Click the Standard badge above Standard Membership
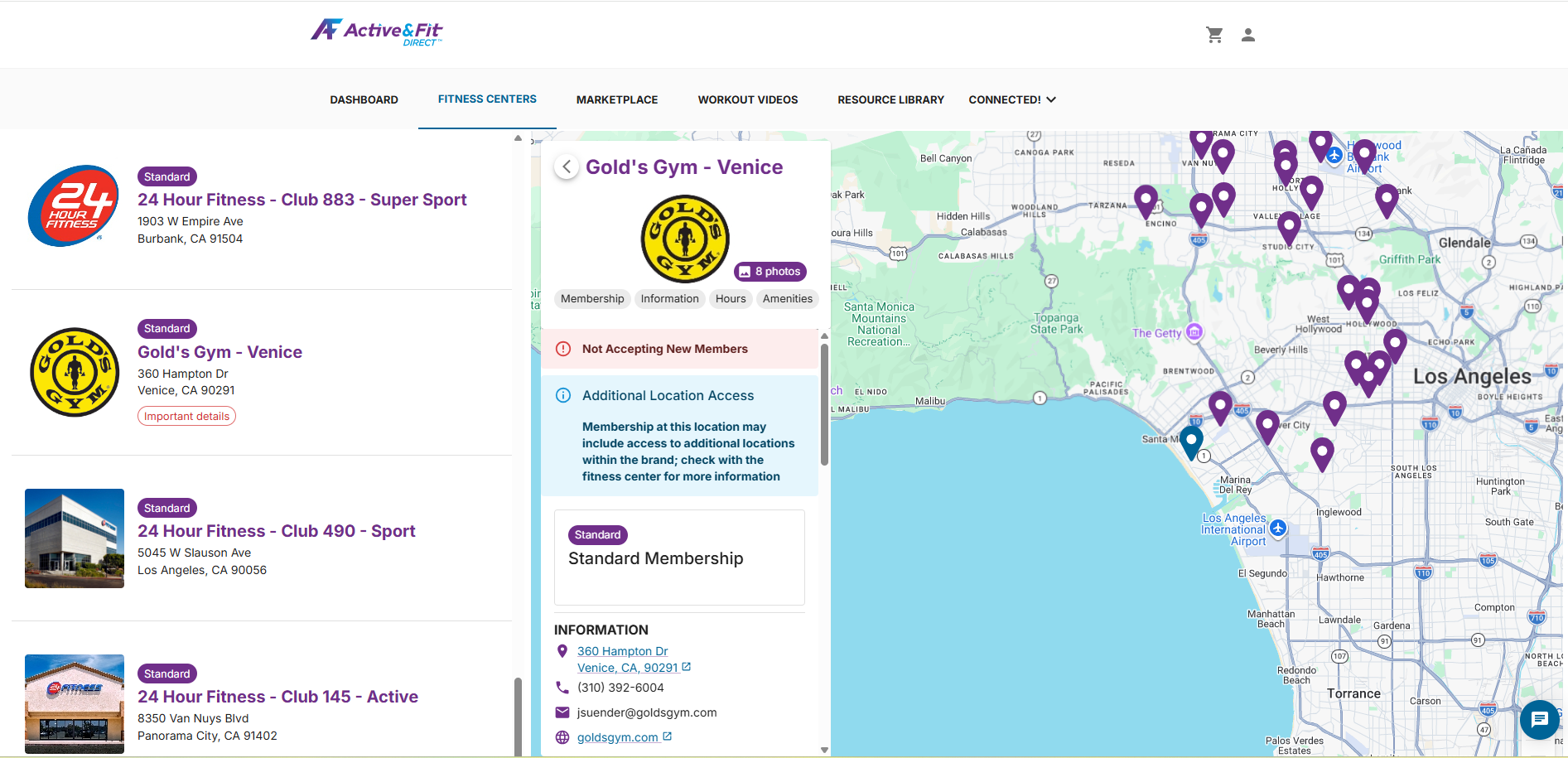The height and width of the screenshot is (758, 1568). [x=597, y=535]
